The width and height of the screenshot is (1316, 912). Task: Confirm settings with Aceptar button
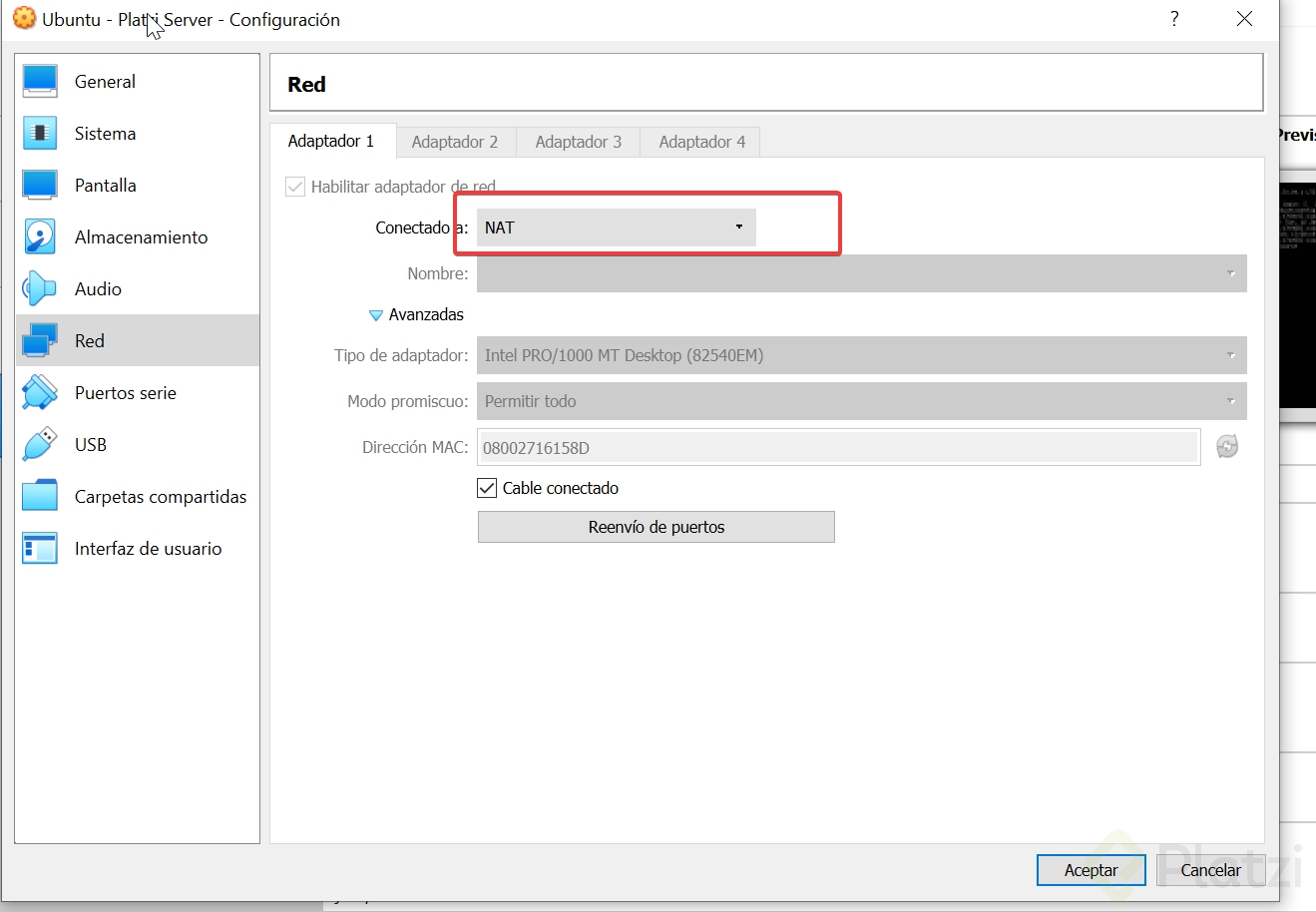1092,870
